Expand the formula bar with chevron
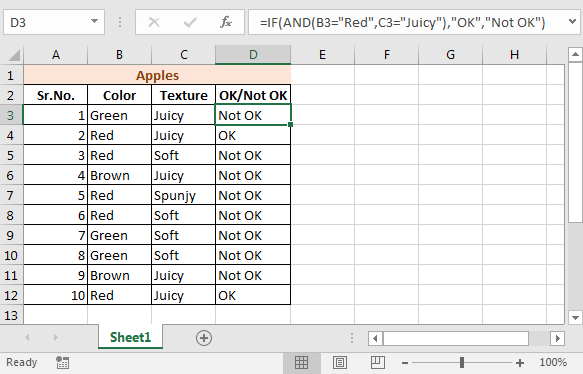This screenshot has width=583, height=374. tap(573, 22)
